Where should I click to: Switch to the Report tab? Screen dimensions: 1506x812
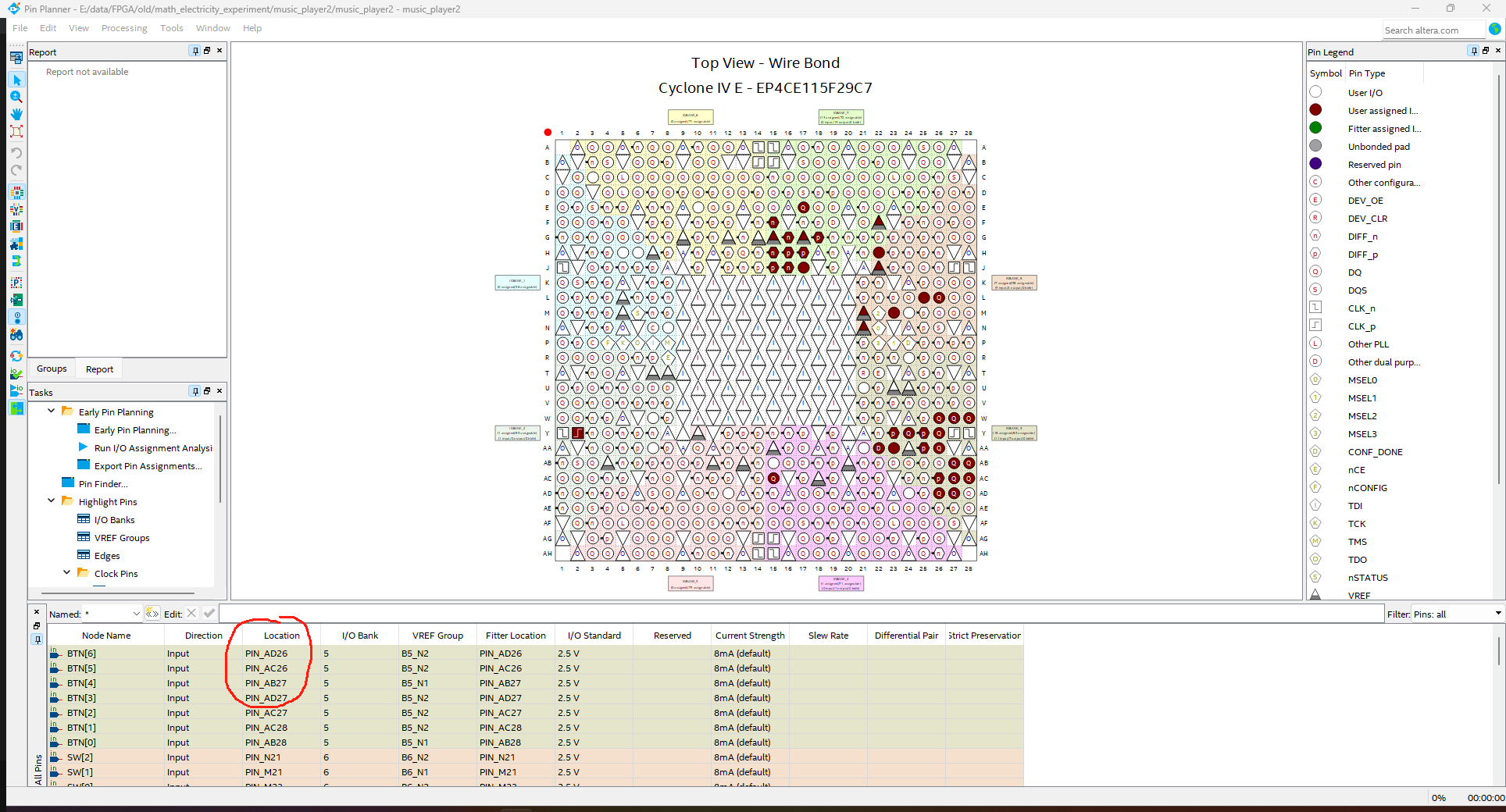point(99,369)
